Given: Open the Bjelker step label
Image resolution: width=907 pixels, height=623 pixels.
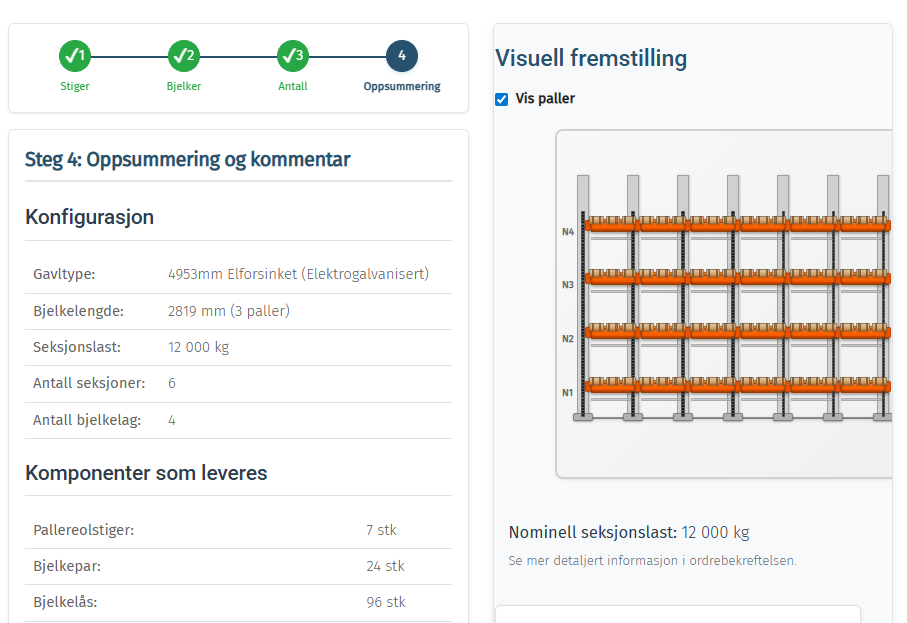Looking at the screenshot, I should click(x=184, y=86).
